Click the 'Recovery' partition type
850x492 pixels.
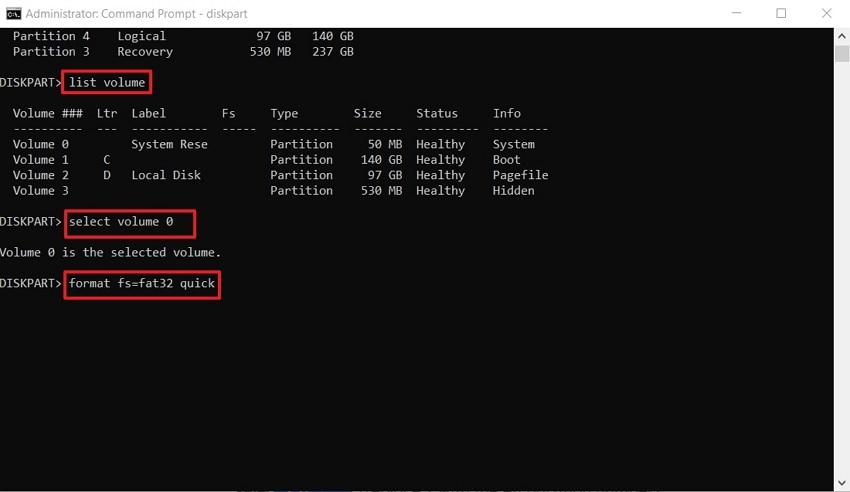coord(145,51)
